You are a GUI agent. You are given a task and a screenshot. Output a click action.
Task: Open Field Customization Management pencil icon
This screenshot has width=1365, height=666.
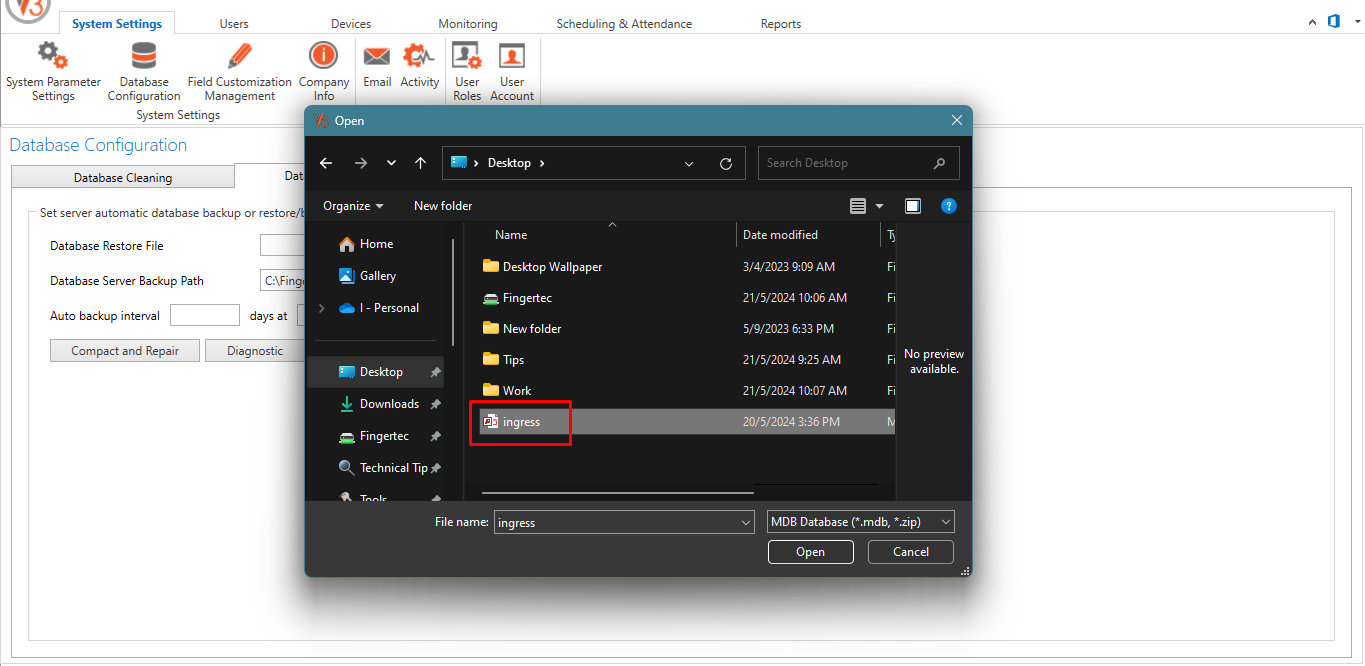(x=240, y=55)
